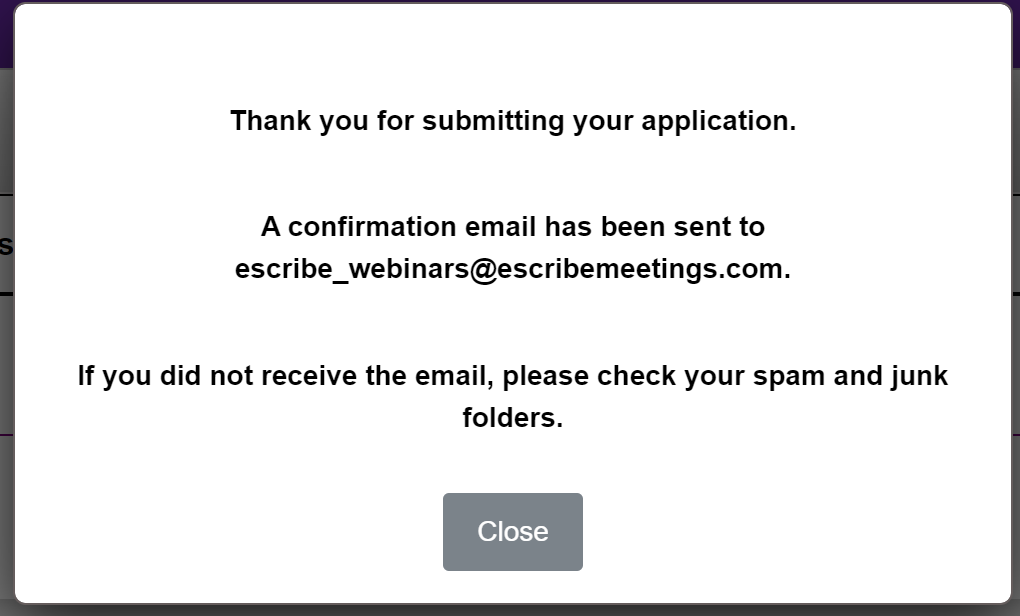Image resolution: width=1020 pixels, height=616 pixels.
Task: Click the escribe_webinars@escribemeetings.com email address
Action: (x=512, y=269)
